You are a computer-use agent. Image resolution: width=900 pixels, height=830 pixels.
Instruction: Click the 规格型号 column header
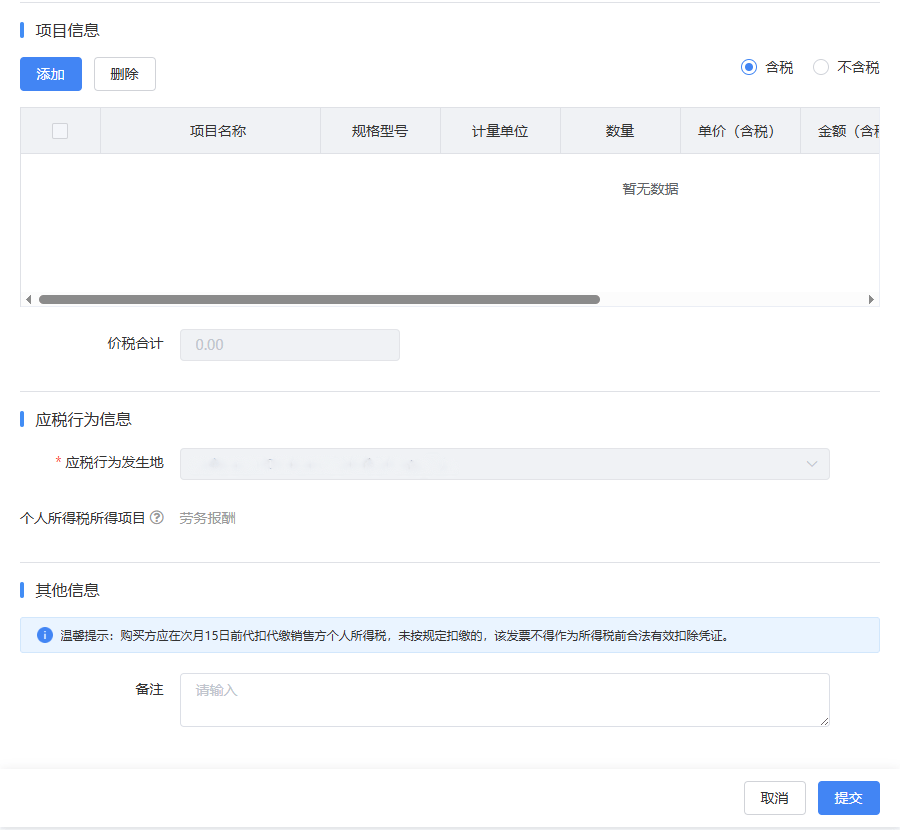pos(380,131)
